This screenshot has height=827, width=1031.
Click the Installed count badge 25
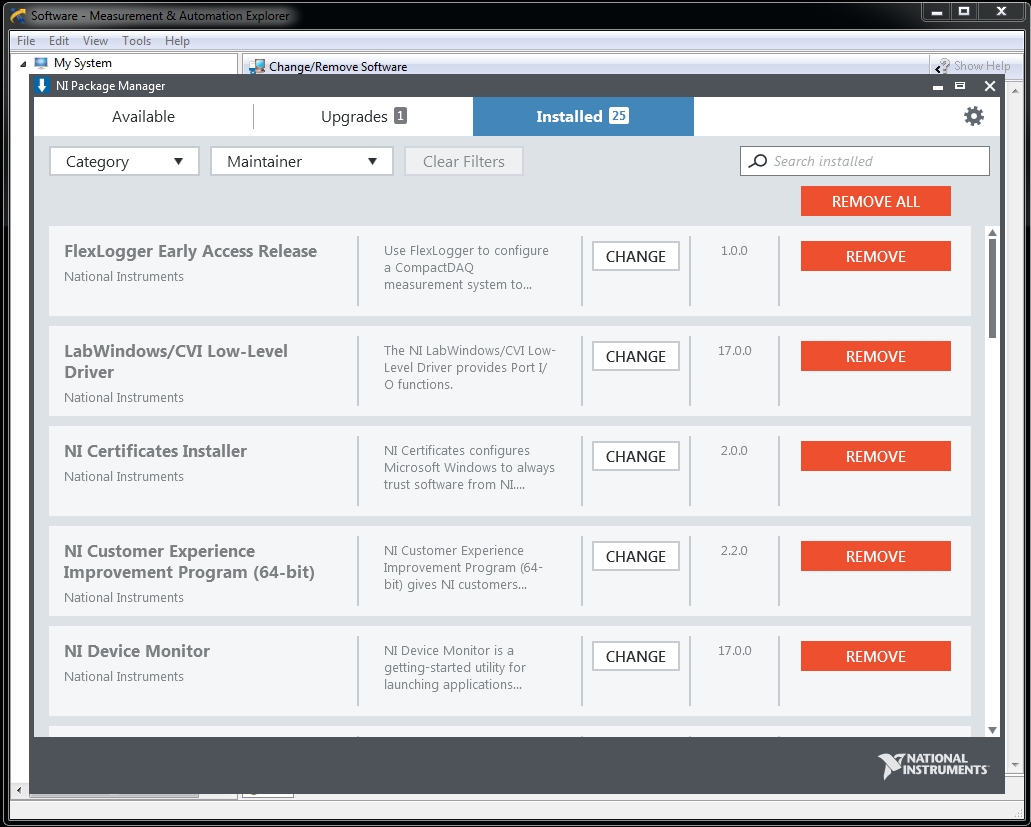(x=619, y=116)
